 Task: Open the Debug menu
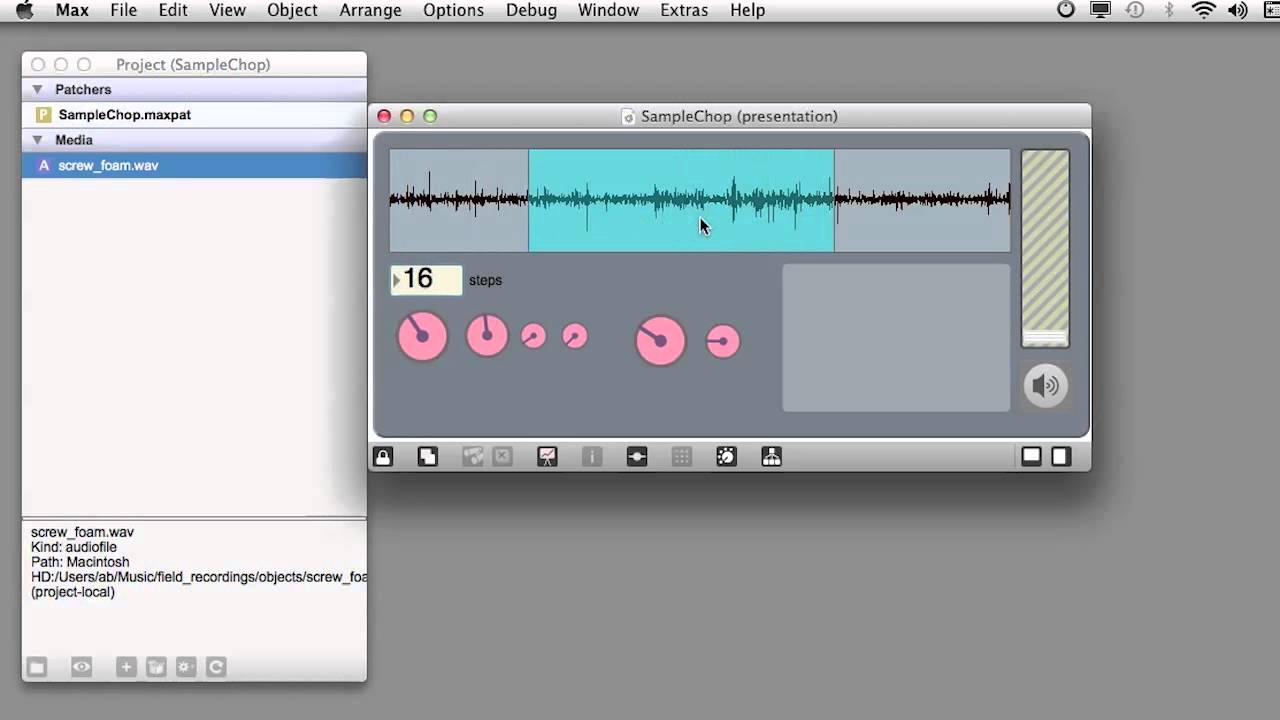point(531,10)
